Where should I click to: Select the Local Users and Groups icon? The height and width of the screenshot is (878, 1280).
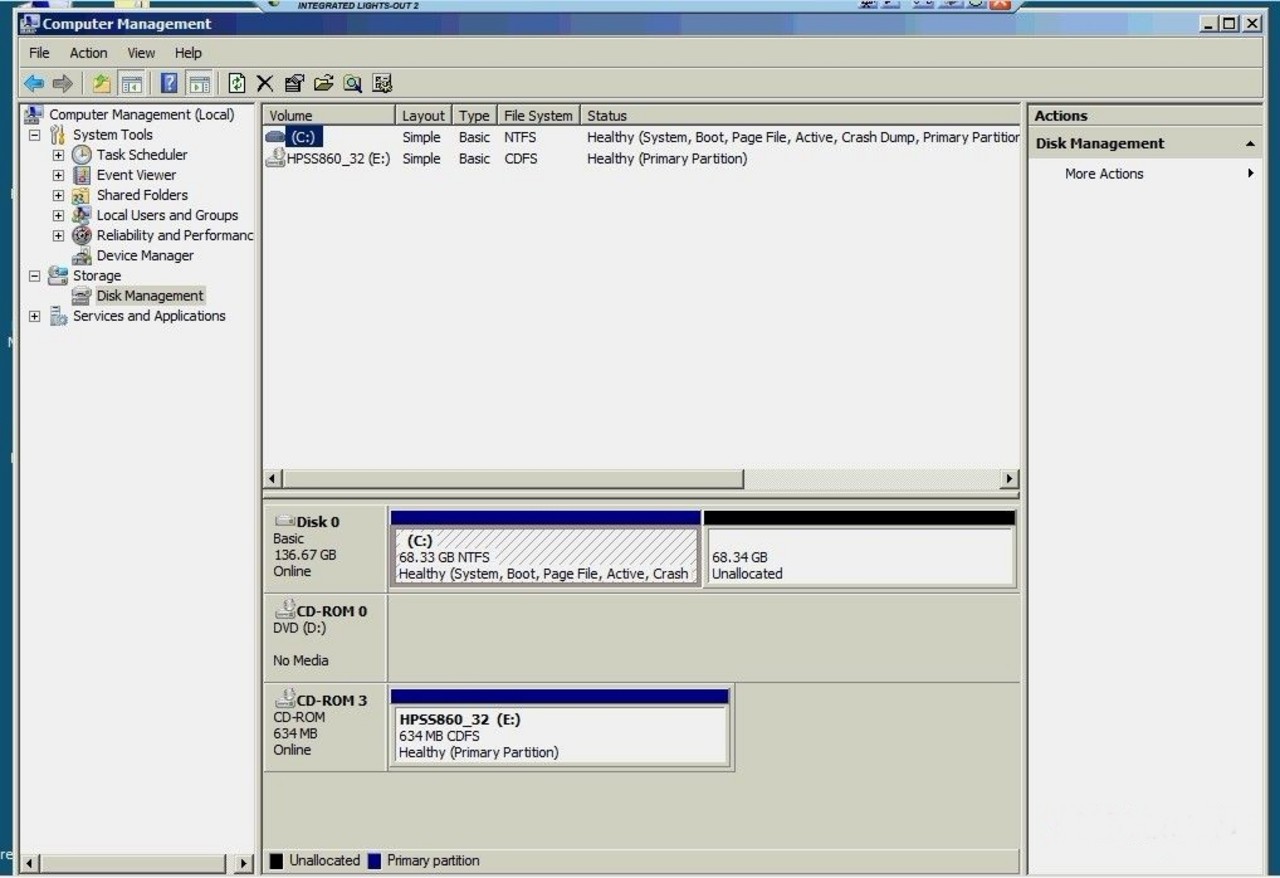[82, 215]
